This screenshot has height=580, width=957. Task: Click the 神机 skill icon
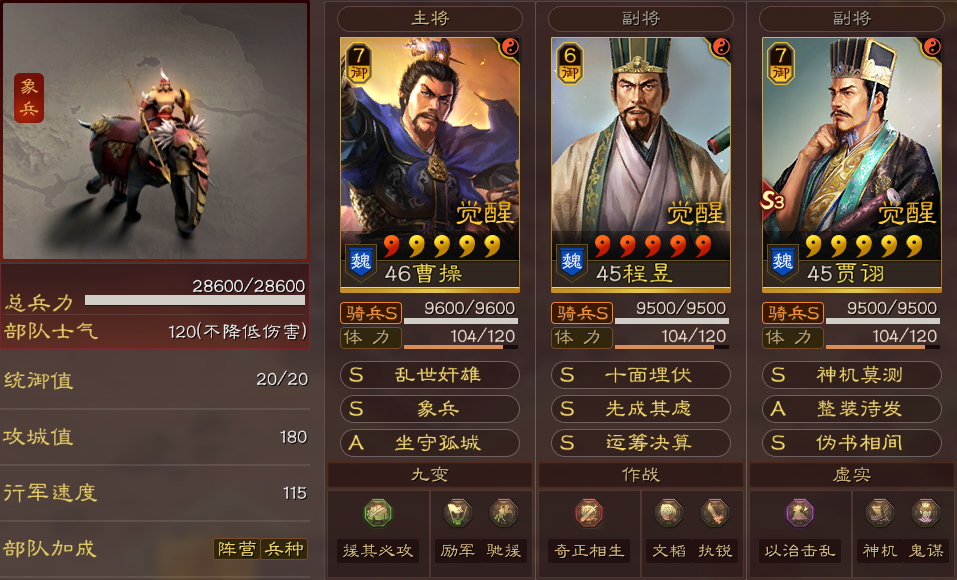pos(879,513)
